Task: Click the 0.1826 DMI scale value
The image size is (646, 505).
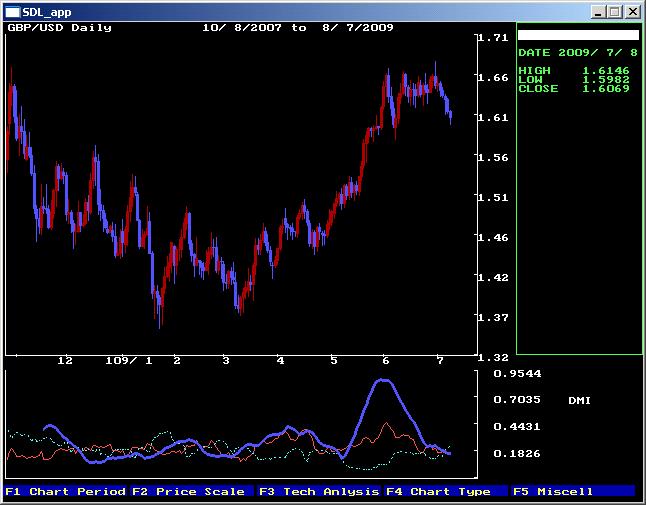Action: tap(517, 454)
